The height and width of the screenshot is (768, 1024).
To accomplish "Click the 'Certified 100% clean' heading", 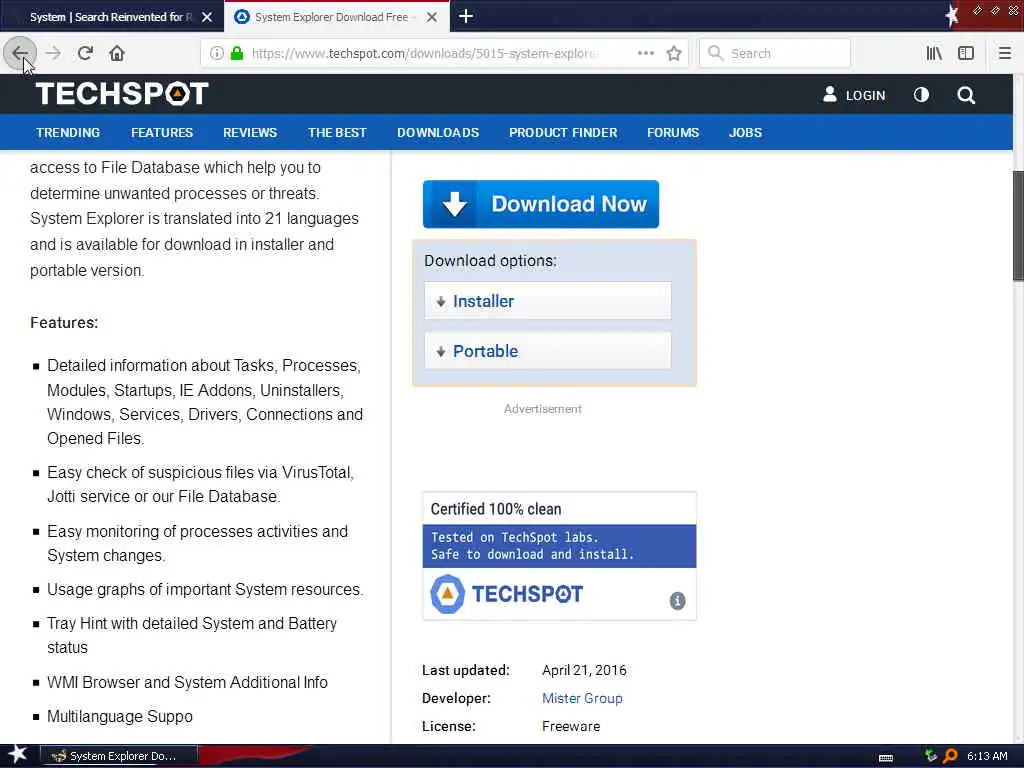I will tap(496, 509).
